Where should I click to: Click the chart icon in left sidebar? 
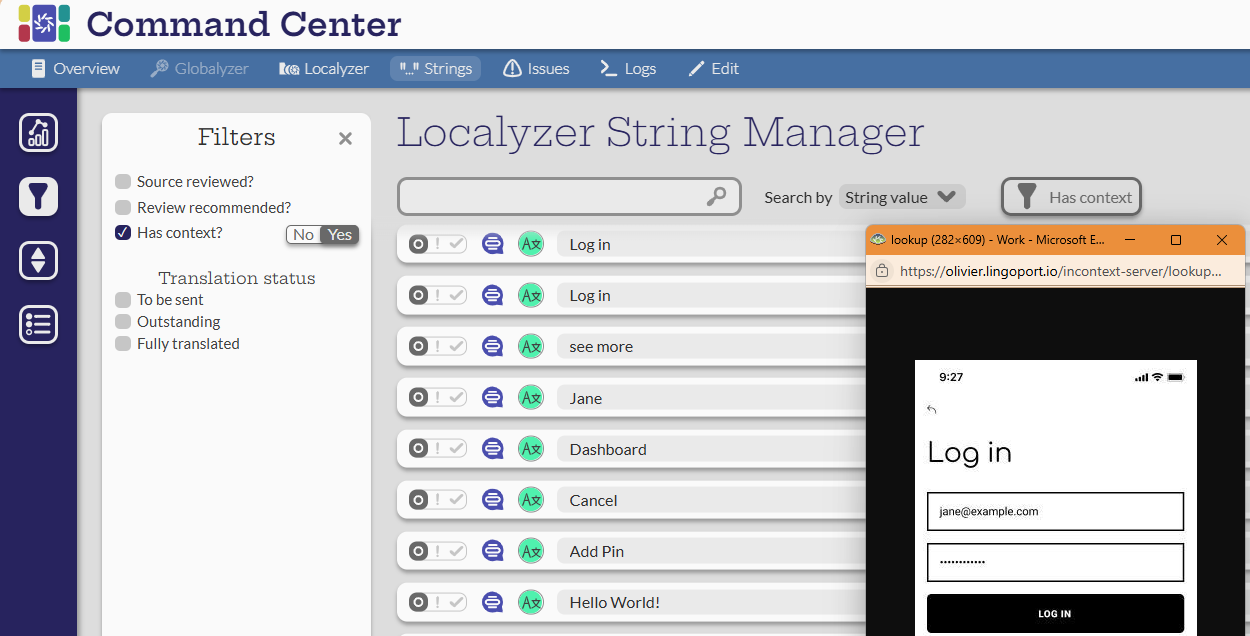point(38,133)
